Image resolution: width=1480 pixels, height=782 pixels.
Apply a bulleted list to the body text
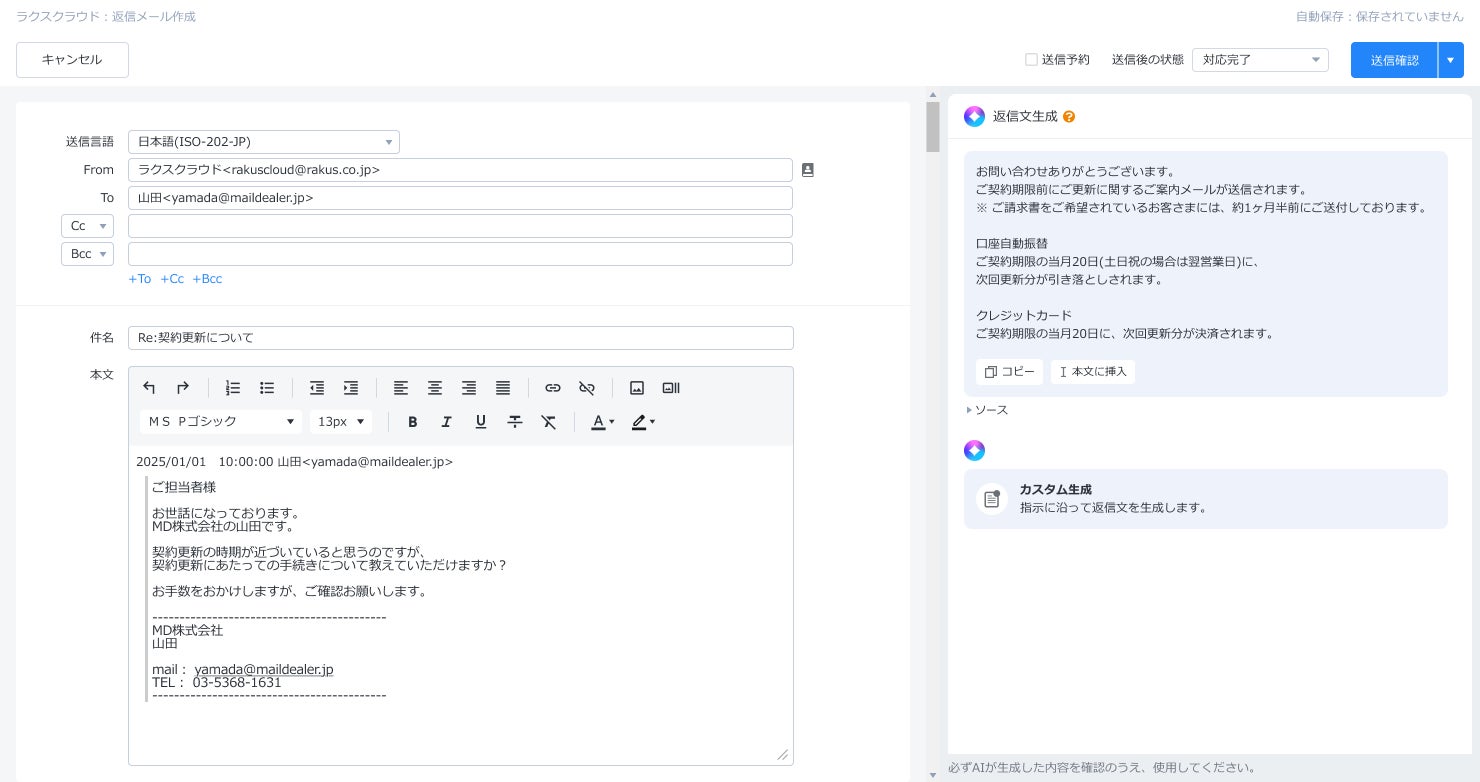(267, 388)
